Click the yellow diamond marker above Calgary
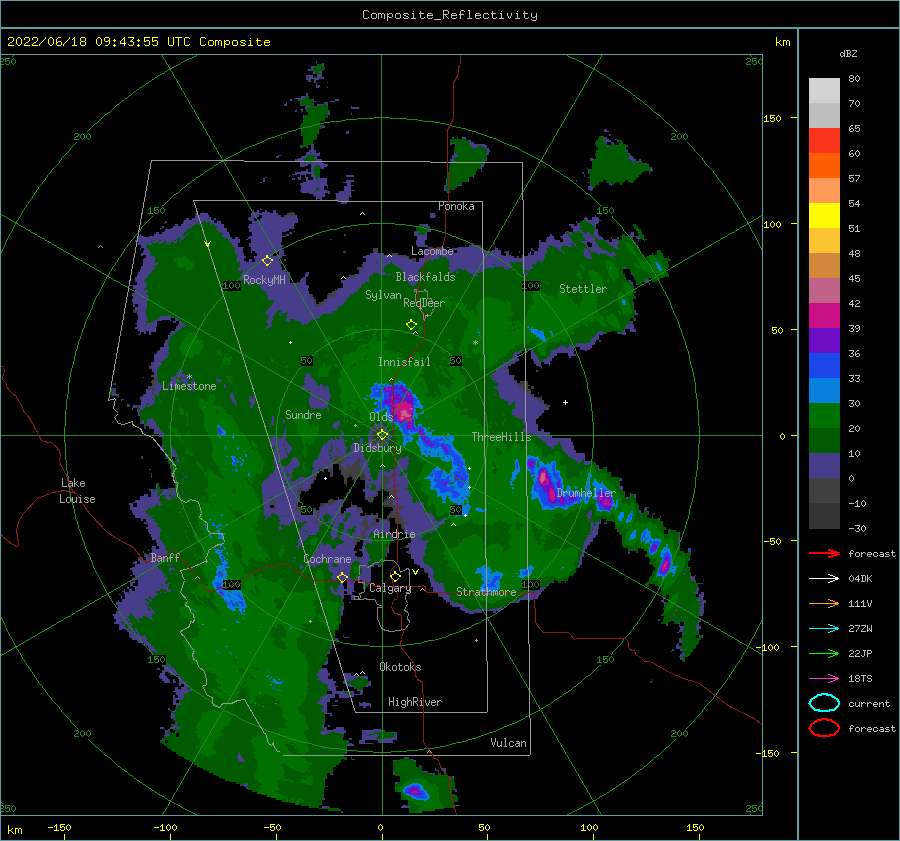 395,576
